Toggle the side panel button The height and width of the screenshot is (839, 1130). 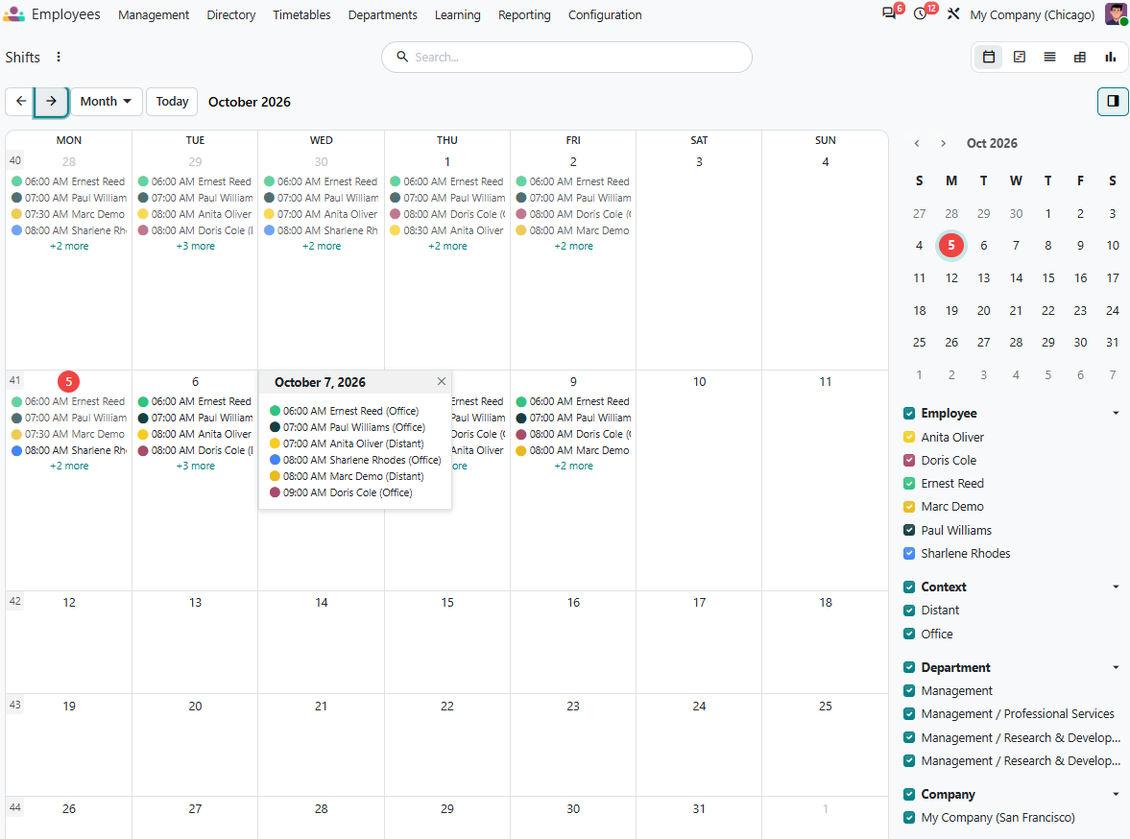[1113, 101]
